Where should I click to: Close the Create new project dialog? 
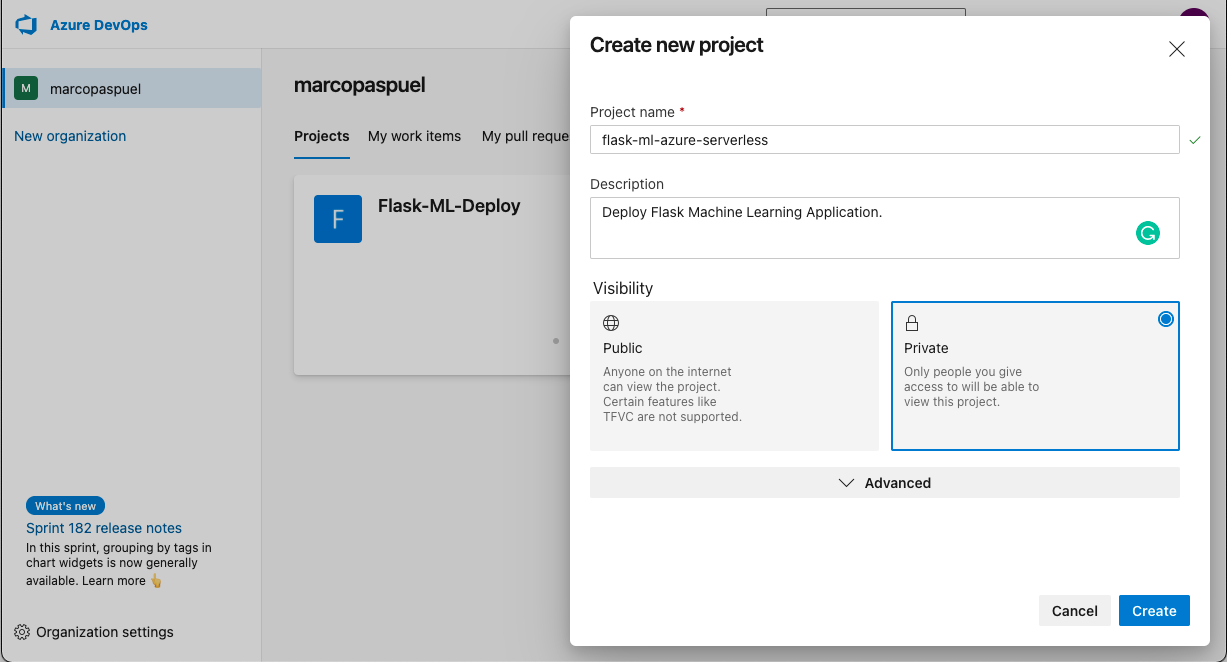pos(1177,49)
